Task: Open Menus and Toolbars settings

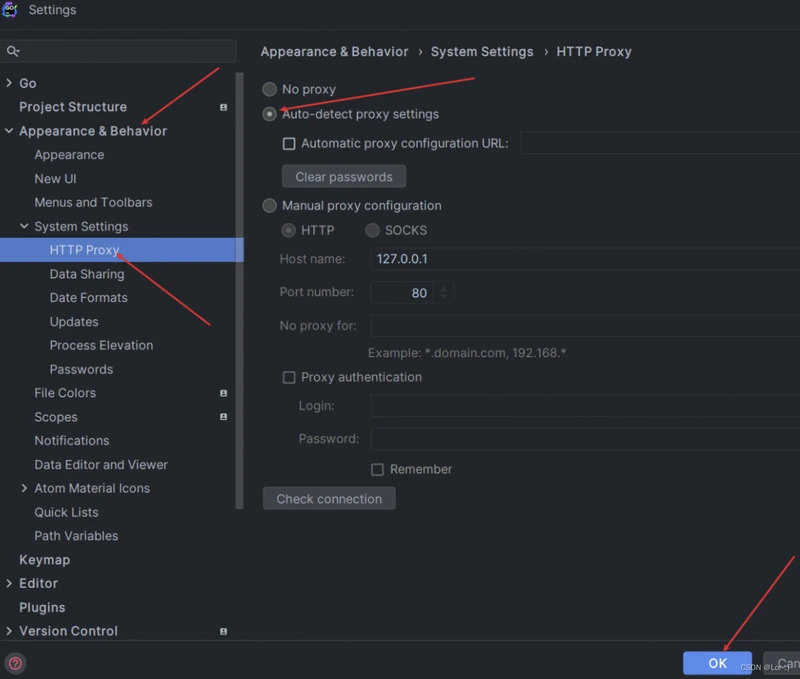Action: tap(93, 203)
